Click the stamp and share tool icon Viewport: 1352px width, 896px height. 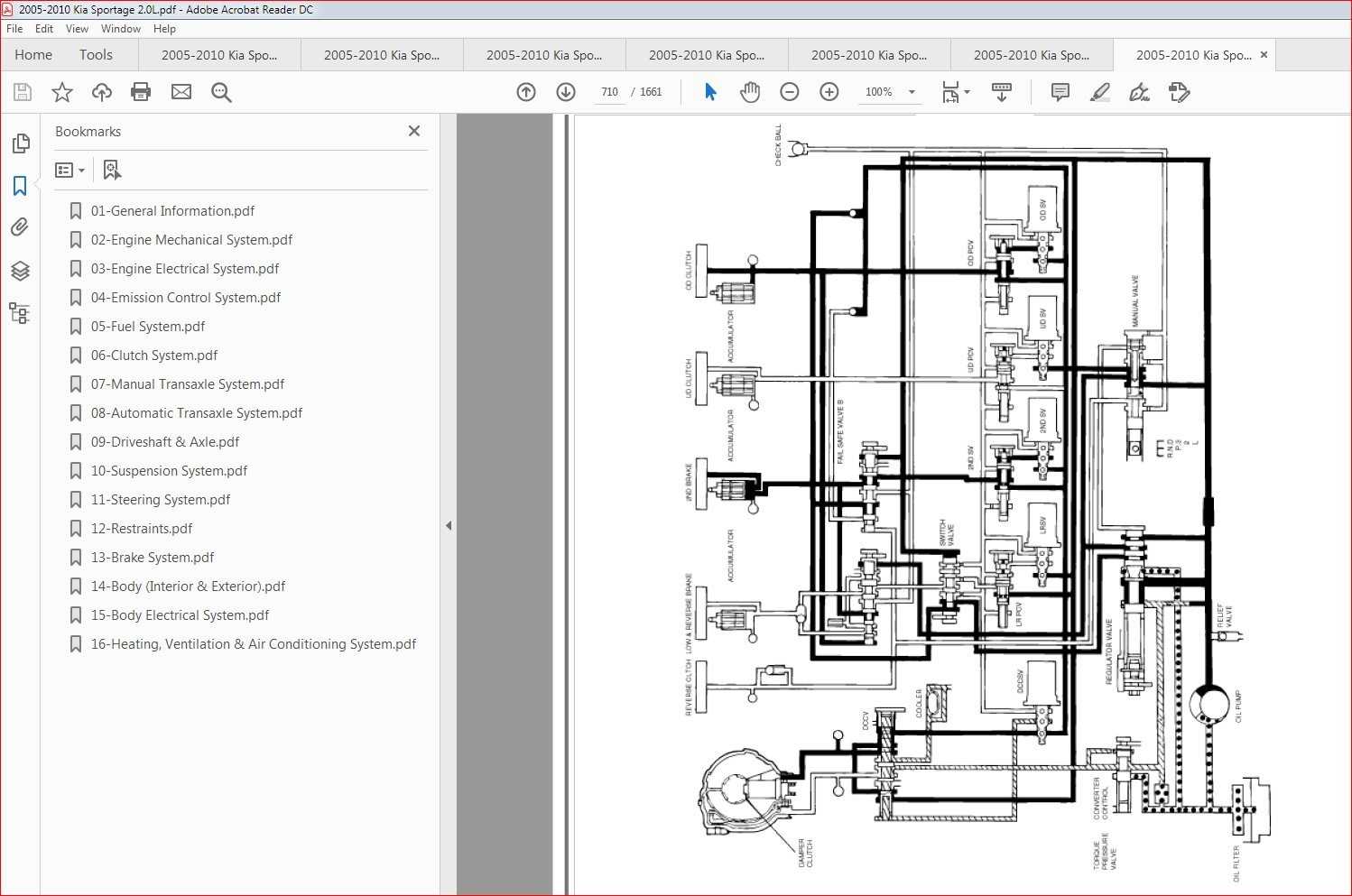[x=1180, y=92]
